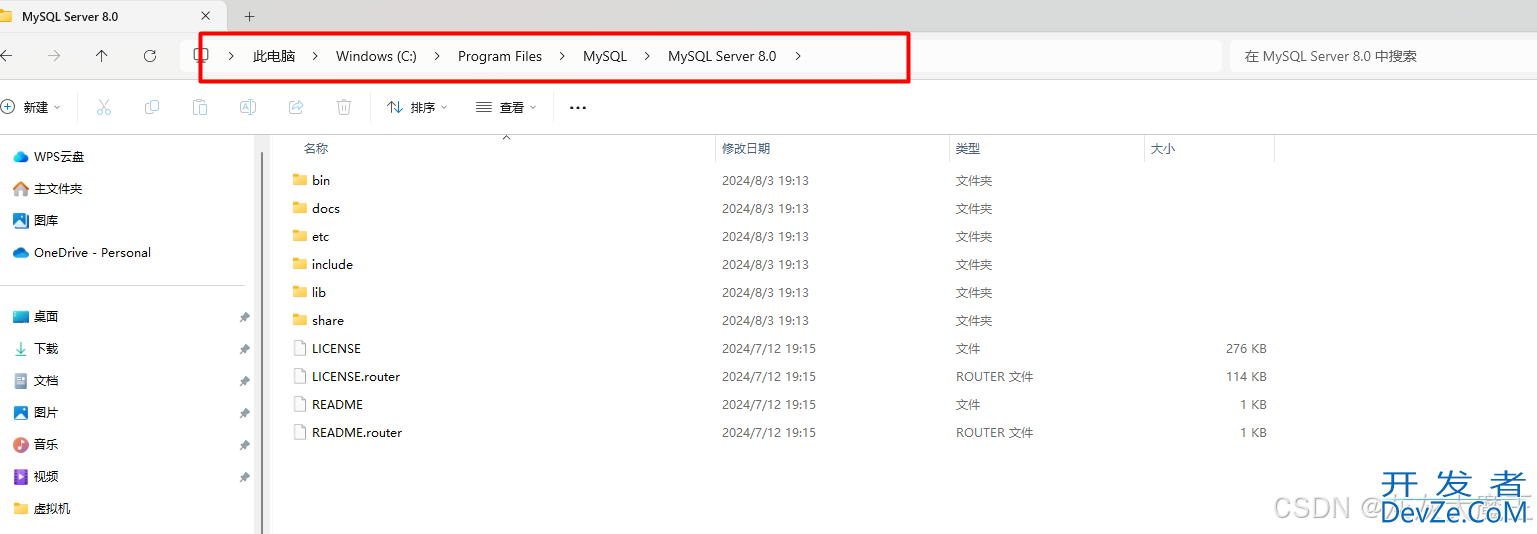1537x534 pixels.
Task: Open 桌面 Desktop in quick access
Action: [x=36, y=316]
